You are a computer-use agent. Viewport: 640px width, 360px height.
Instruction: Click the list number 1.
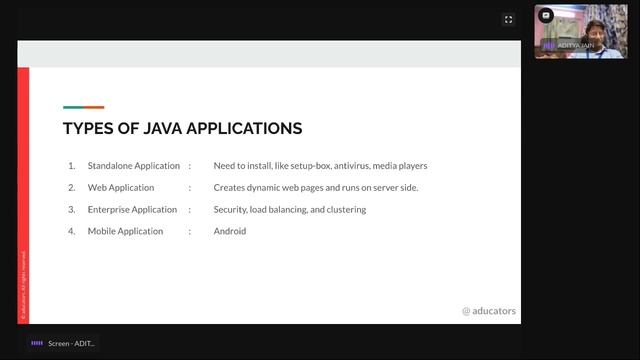[71, 166]
